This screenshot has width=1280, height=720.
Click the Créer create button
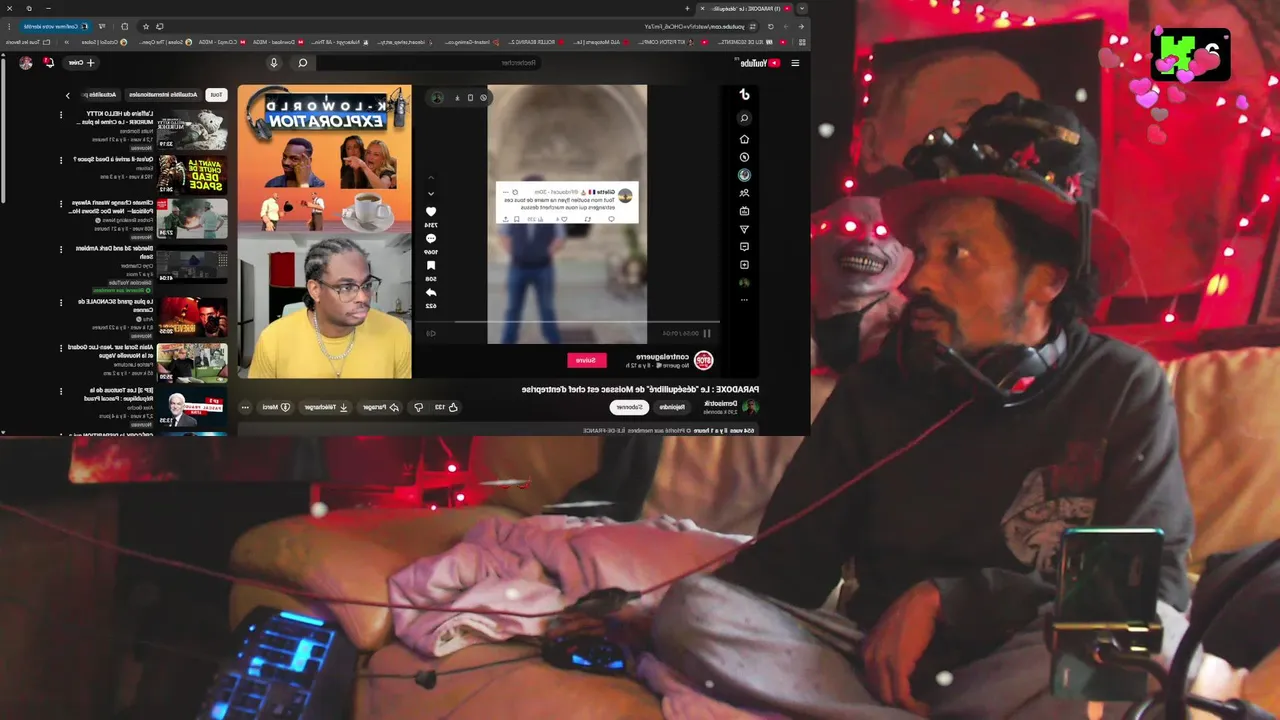coord(81,63)
